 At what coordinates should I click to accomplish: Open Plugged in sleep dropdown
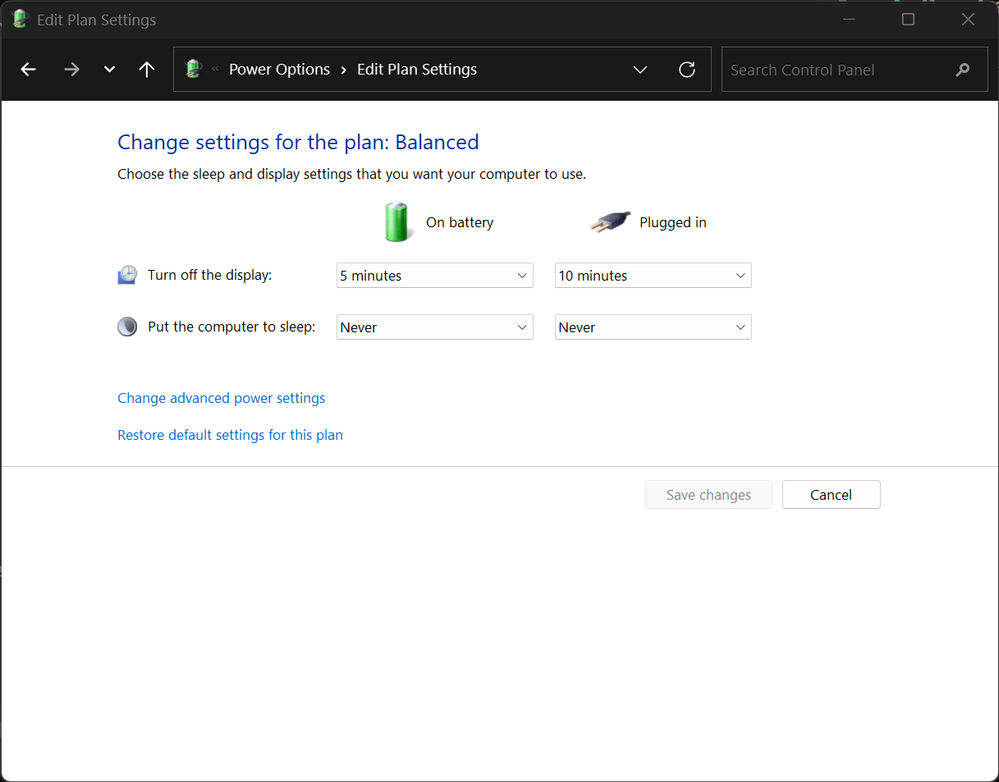coord(652,327)
